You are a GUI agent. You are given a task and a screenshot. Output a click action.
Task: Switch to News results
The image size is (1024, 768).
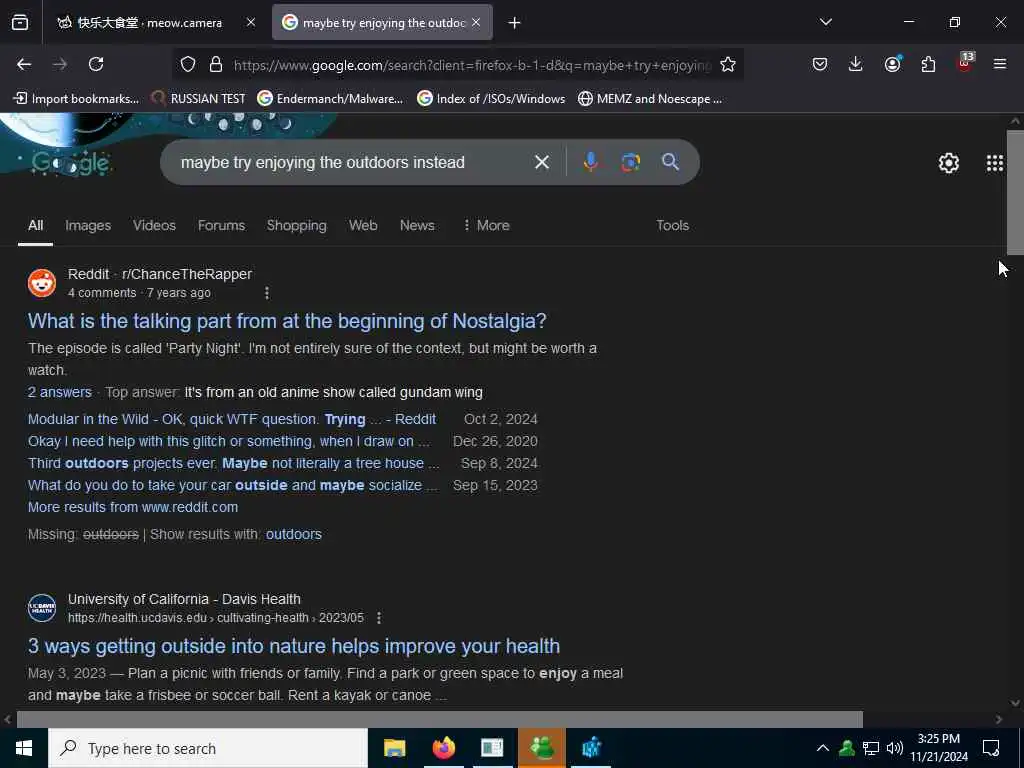(x=417, y=225)
